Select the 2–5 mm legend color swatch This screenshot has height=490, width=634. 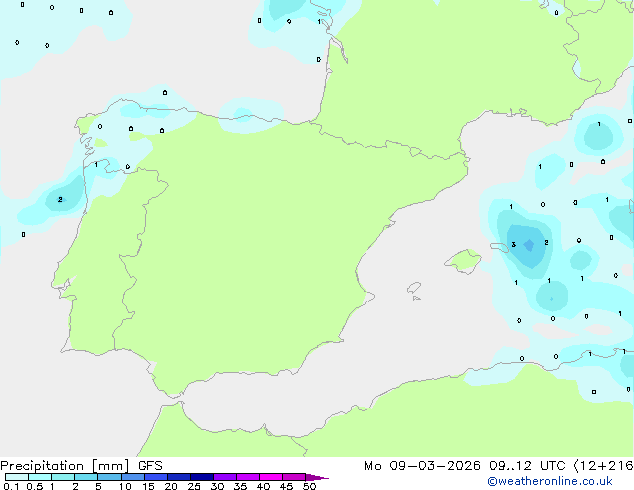86,477
